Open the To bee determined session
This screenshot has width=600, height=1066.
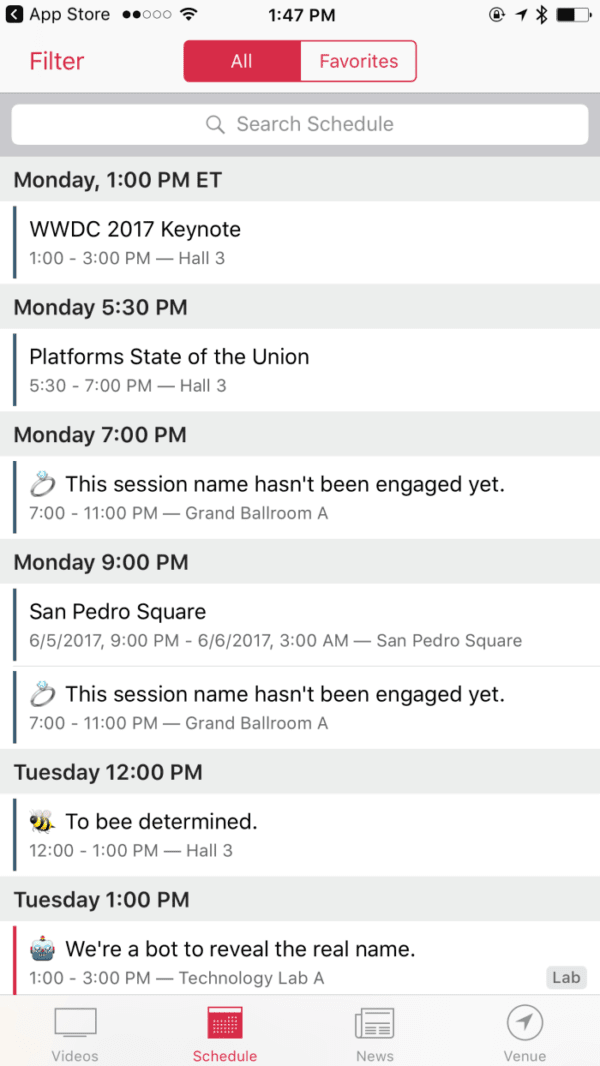300,835
